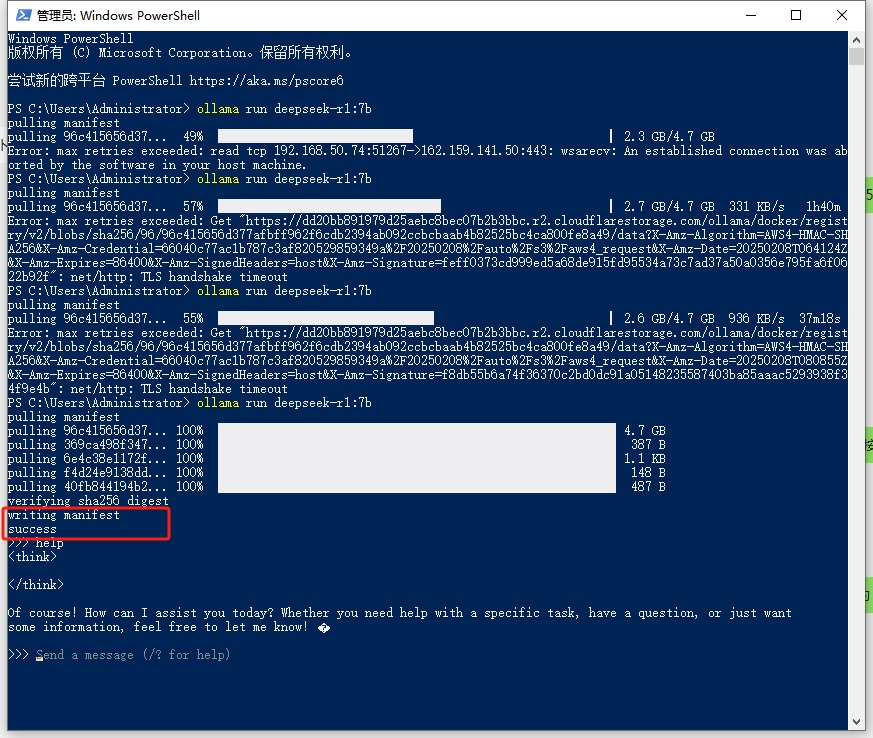Click the 57% download progress bar
The image size is (873, 738).
(x=329, y=206)
